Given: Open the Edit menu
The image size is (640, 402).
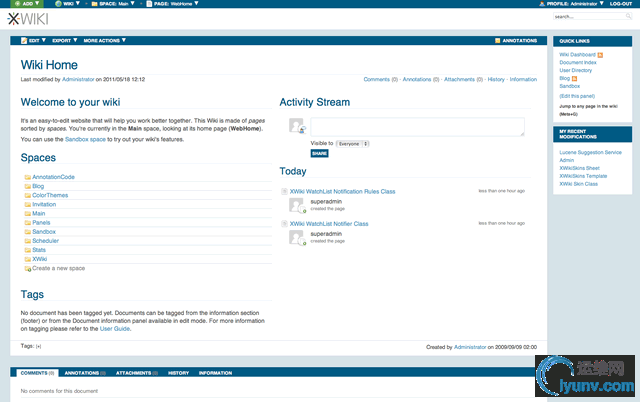Looking at the screenshot, I should pyautogui.click(x=33, y=40).
